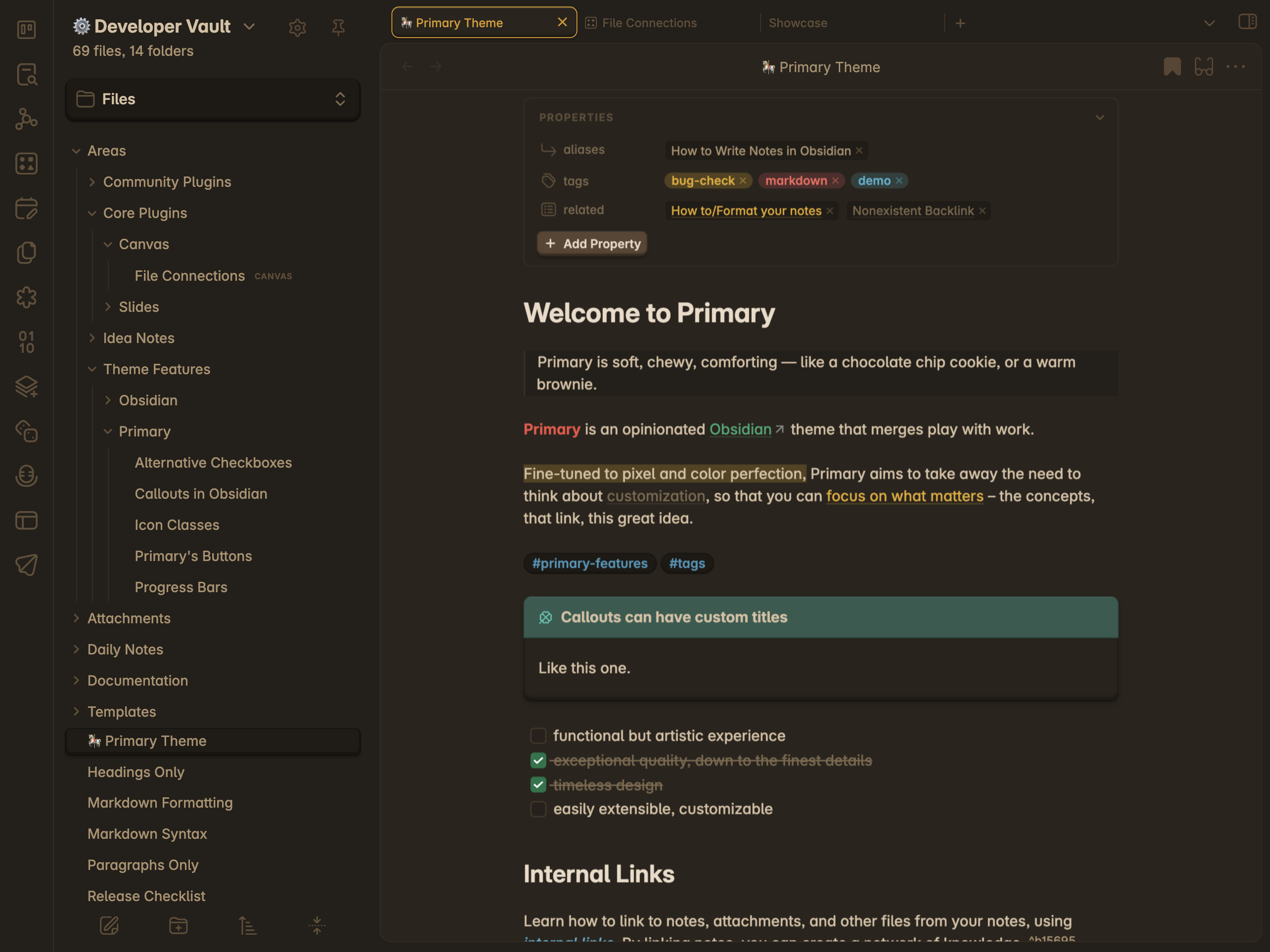Screen dimensions: 1270x952
Task: Navigate forward arrow in note header
Action: coord(436,67)
